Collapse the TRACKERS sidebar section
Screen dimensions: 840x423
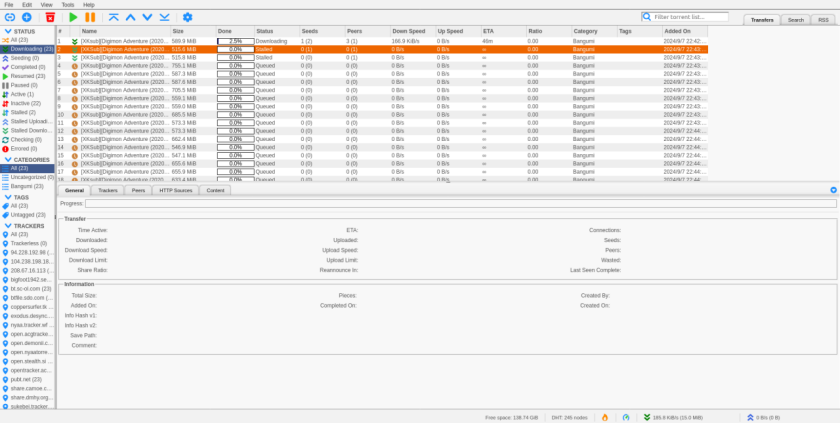tap(8, 226)
